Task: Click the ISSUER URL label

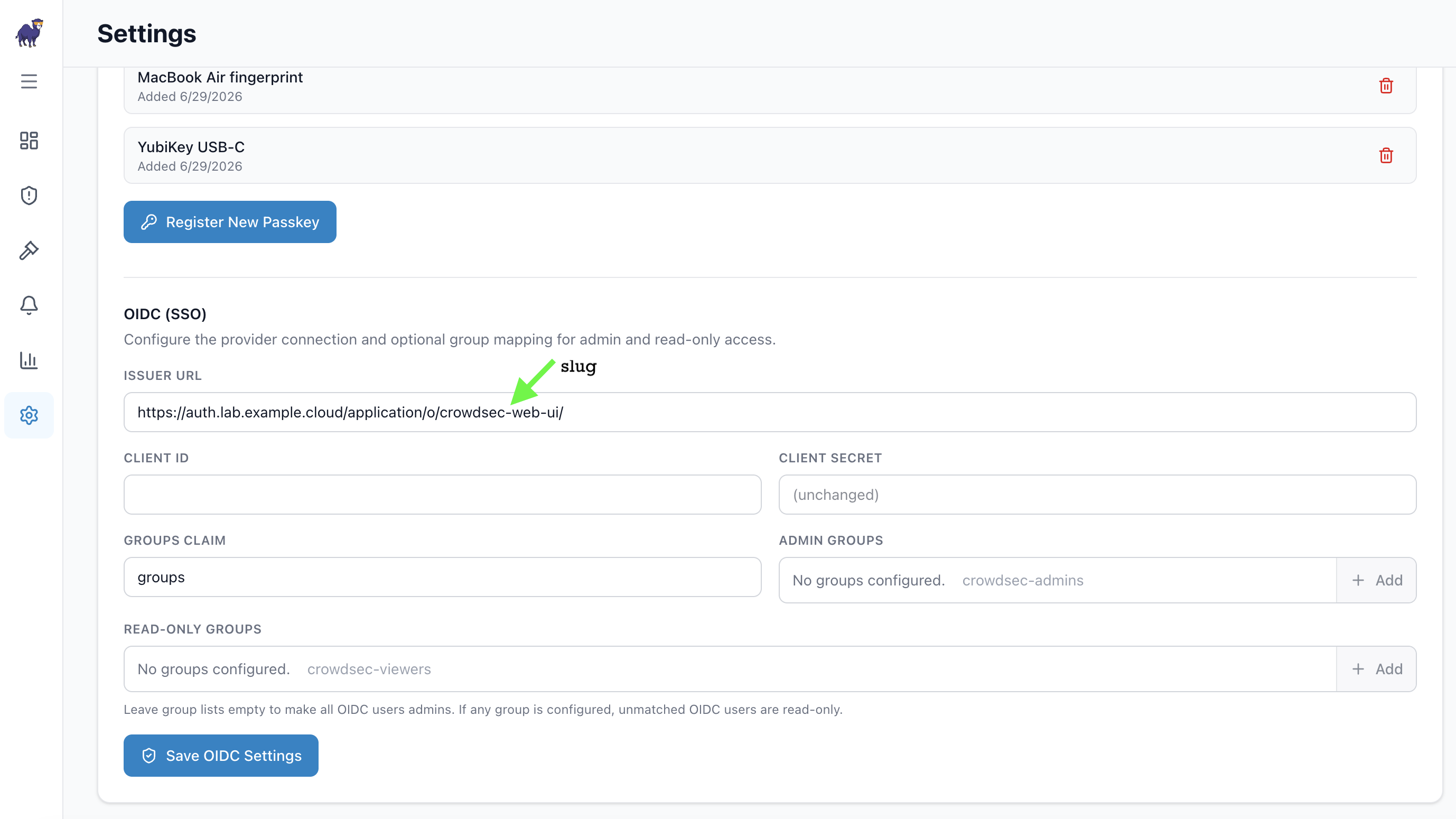Action: point(163,376)
